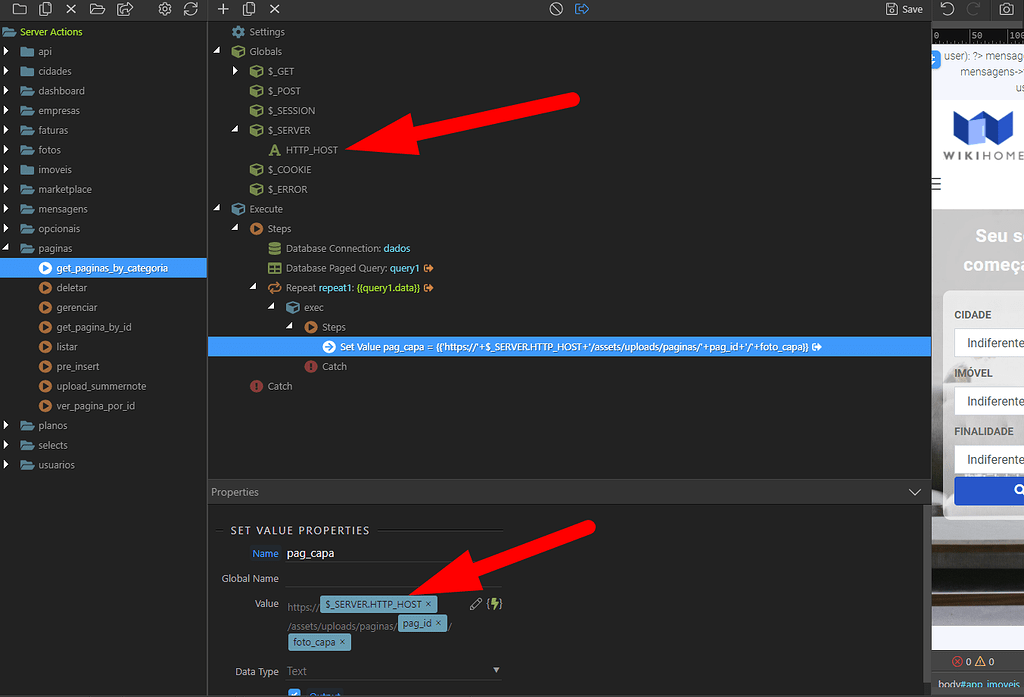Open query1 with its external link arrow icon

430,268
